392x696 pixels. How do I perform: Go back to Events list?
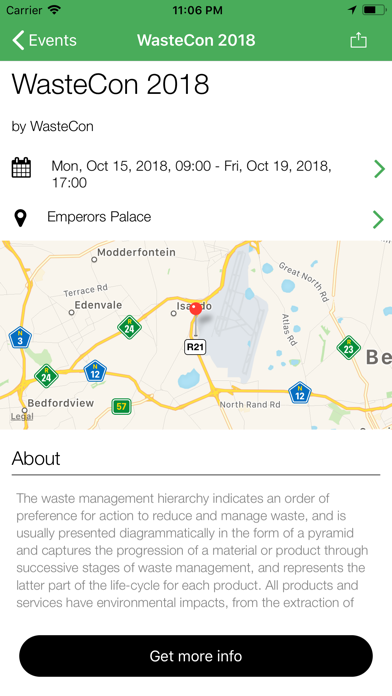[44, 40]
